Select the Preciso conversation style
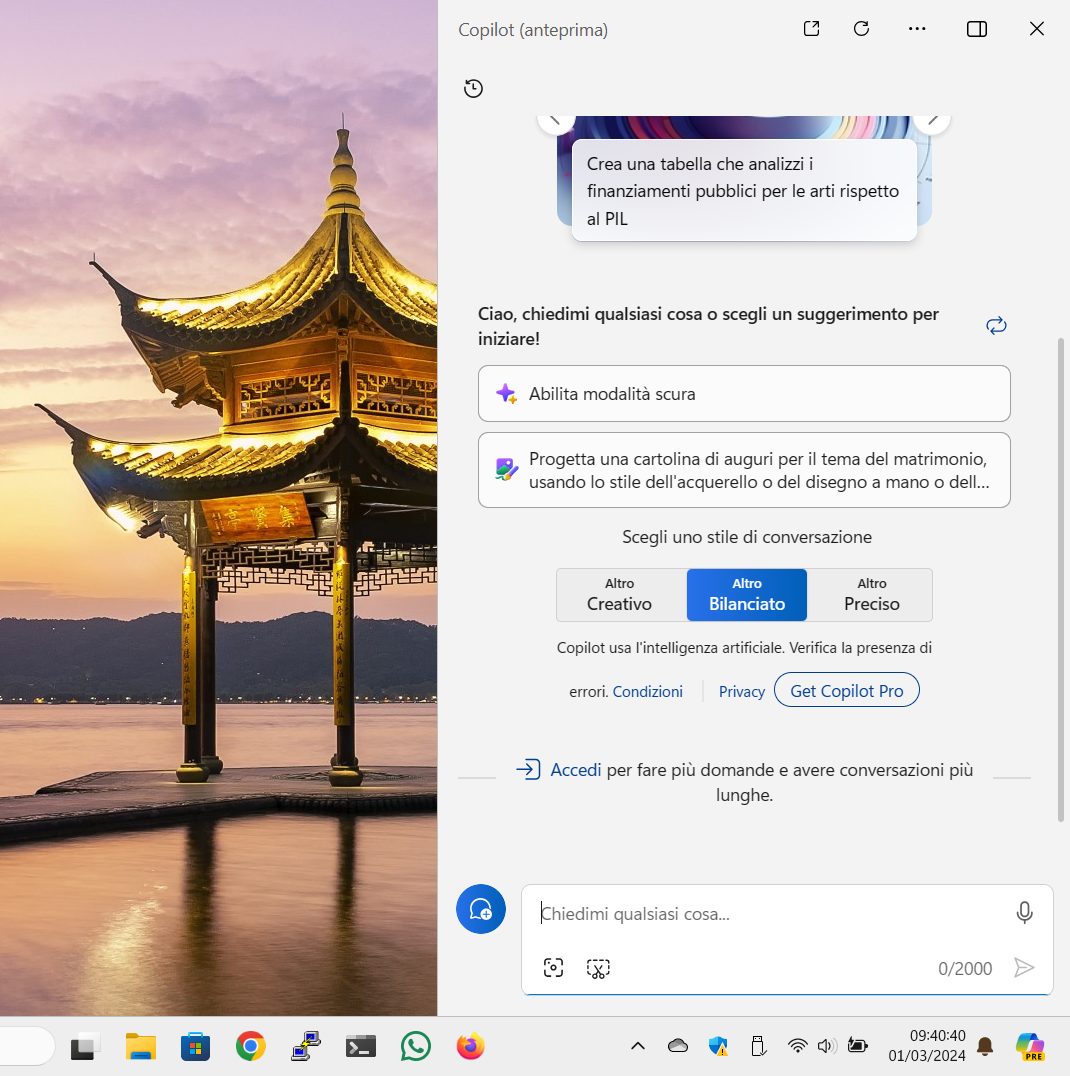 coord(870,595)
